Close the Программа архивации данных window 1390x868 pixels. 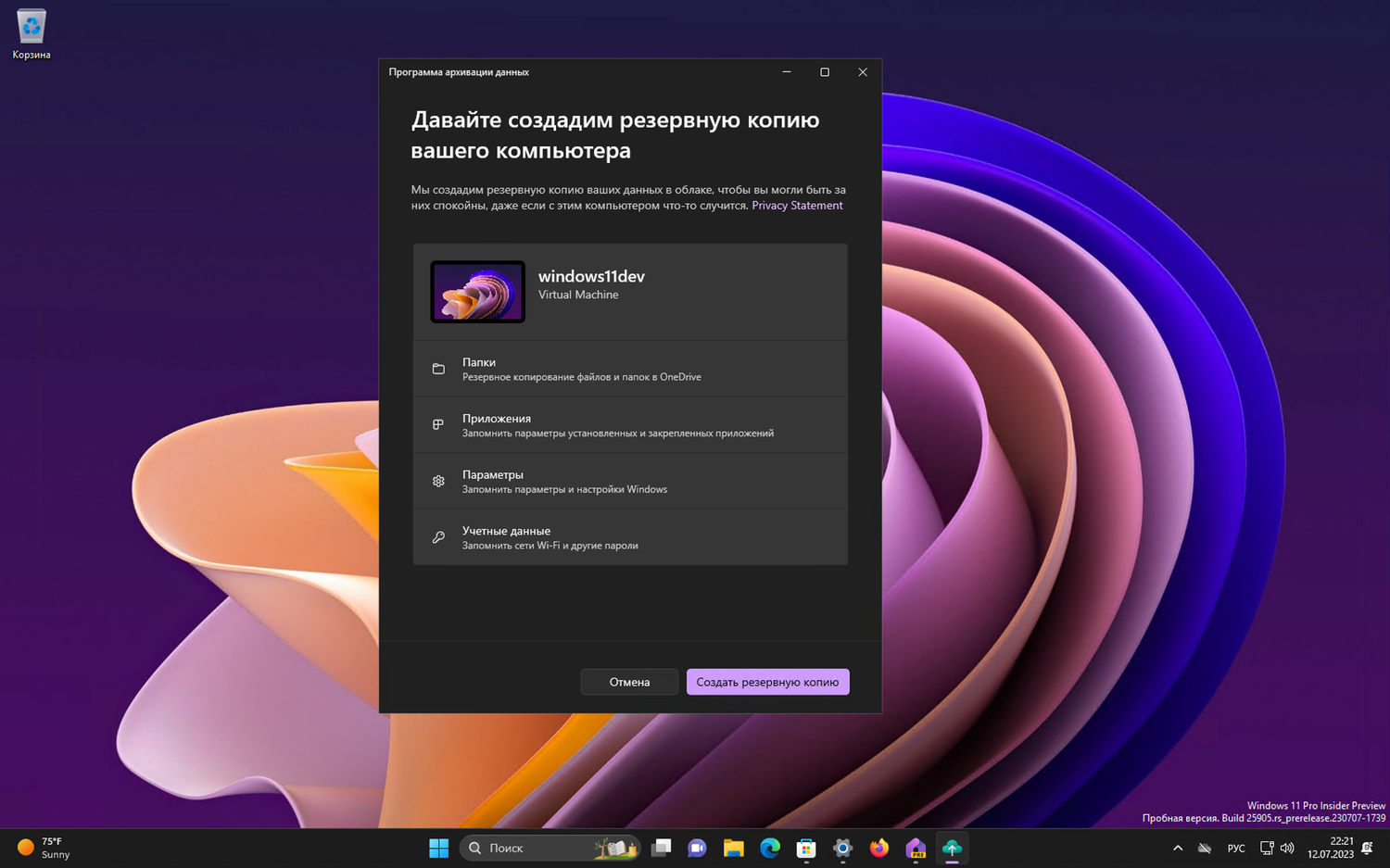863,72
